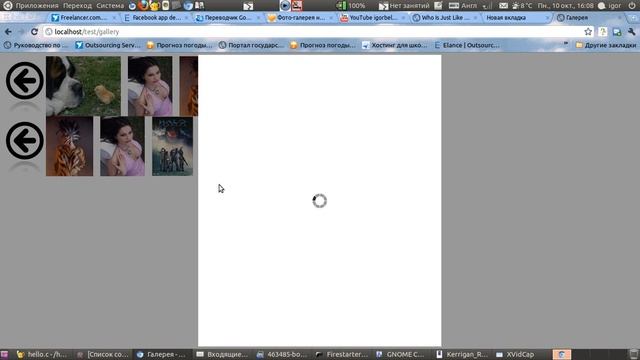Open first Прогноз погоды bookmark

(x=180, y=45)
